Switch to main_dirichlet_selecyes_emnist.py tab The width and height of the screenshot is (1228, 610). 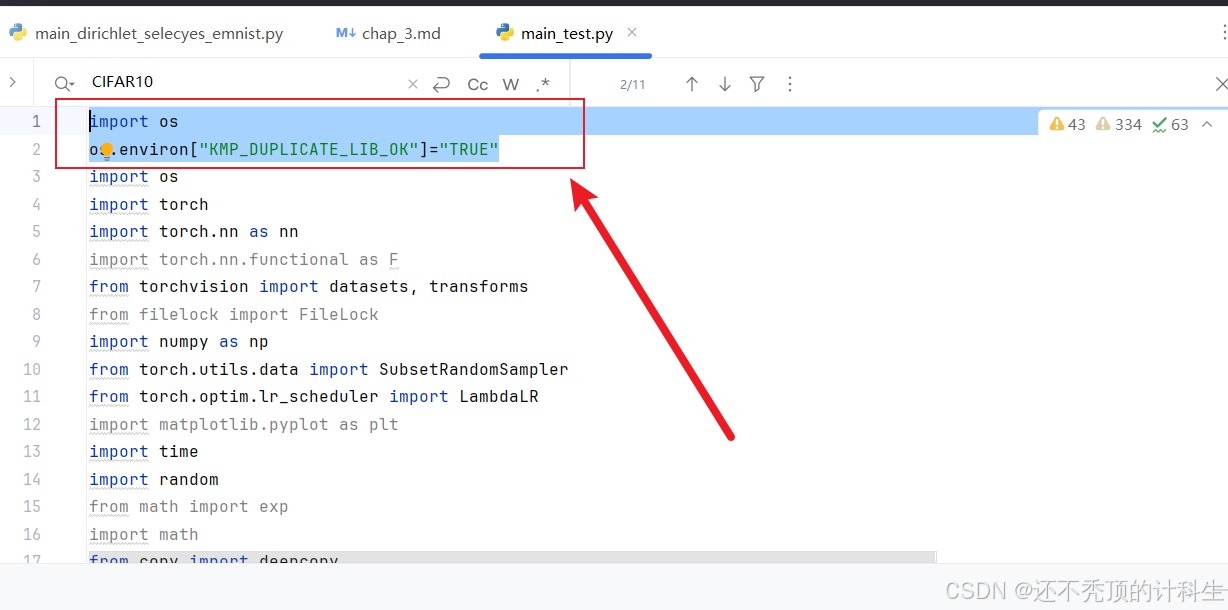pyautogui.click(x=147, y=33)
